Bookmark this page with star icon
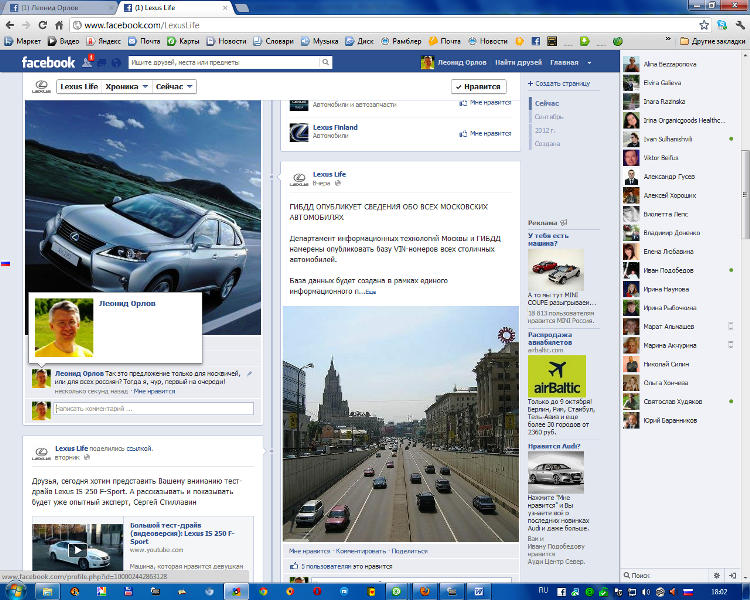The width and height of the screenshot is (750, 600). click(704, 25)
